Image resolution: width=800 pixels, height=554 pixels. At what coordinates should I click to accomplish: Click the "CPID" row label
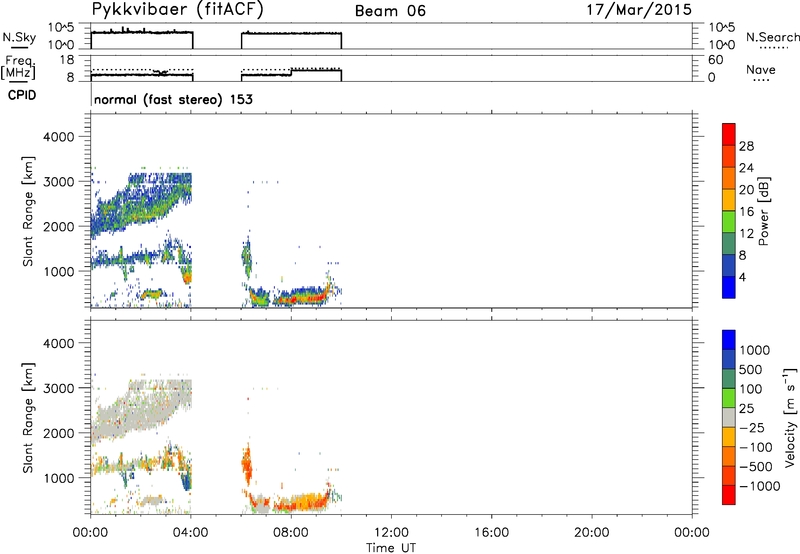[22, 95]
